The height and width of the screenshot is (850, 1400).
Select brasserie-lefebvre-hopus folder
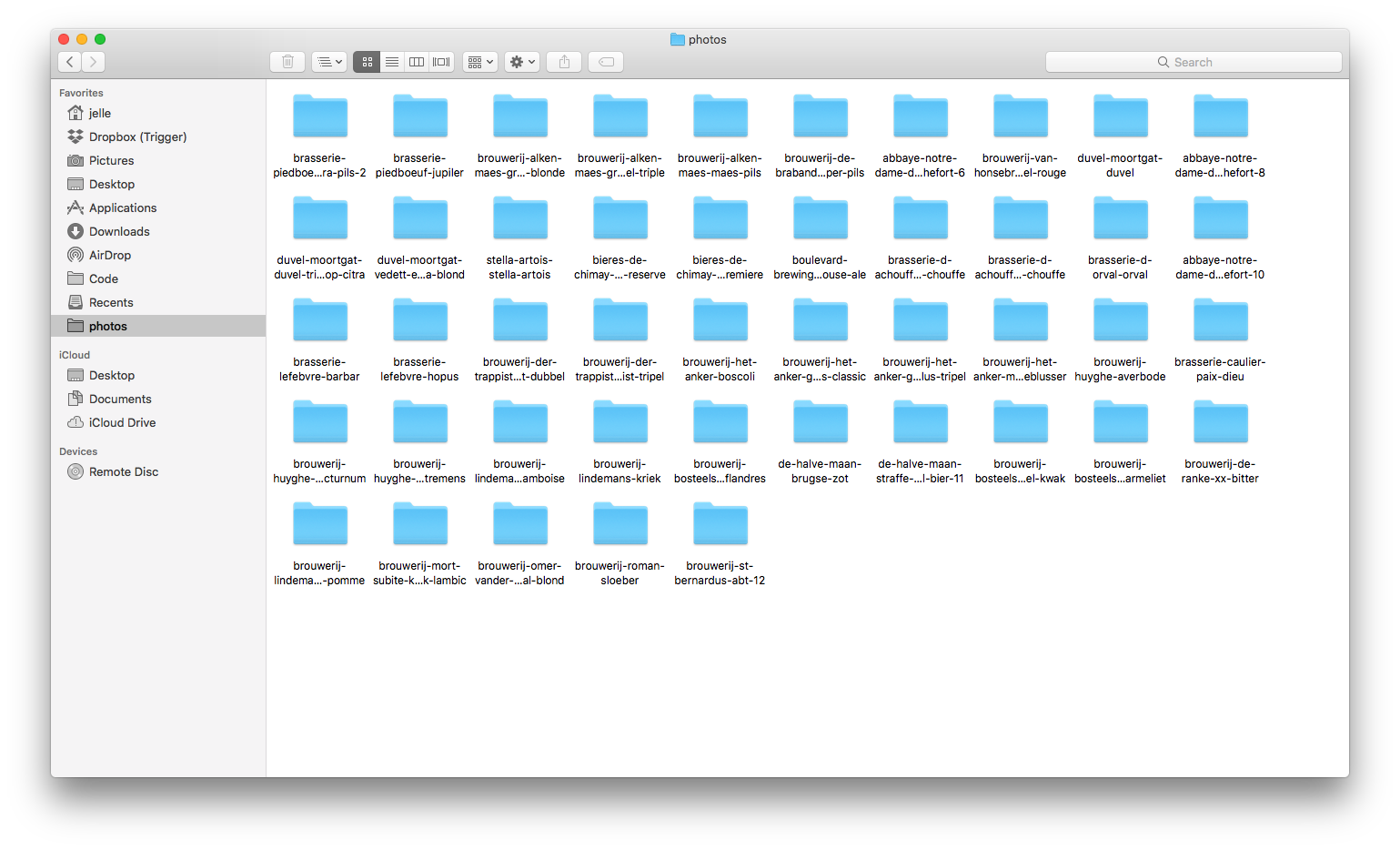click(x=419, y=321)
